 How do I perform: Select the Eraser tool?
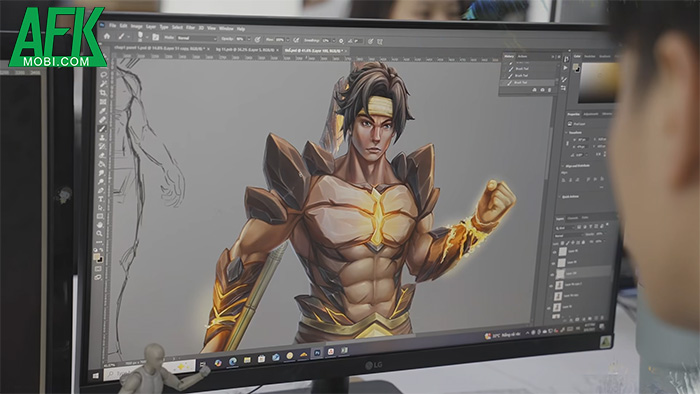[101, 156]
